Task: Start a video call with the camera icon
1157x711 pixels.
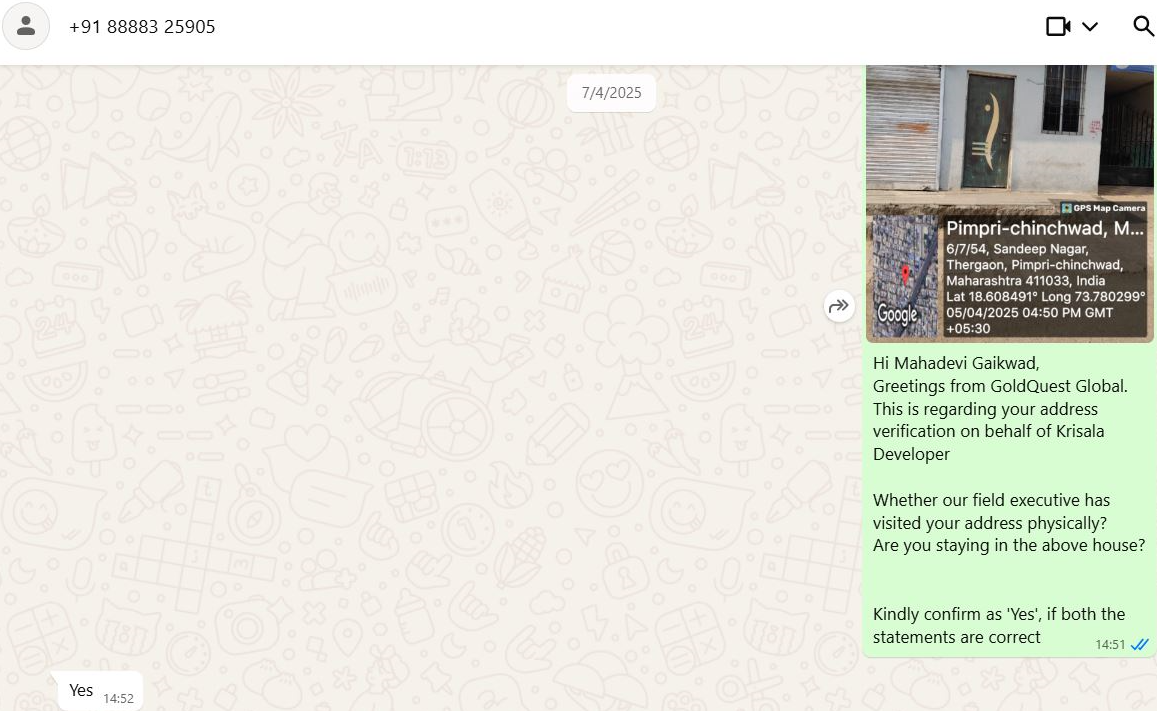Action: pyautogui.click(x=1058, y=27)
